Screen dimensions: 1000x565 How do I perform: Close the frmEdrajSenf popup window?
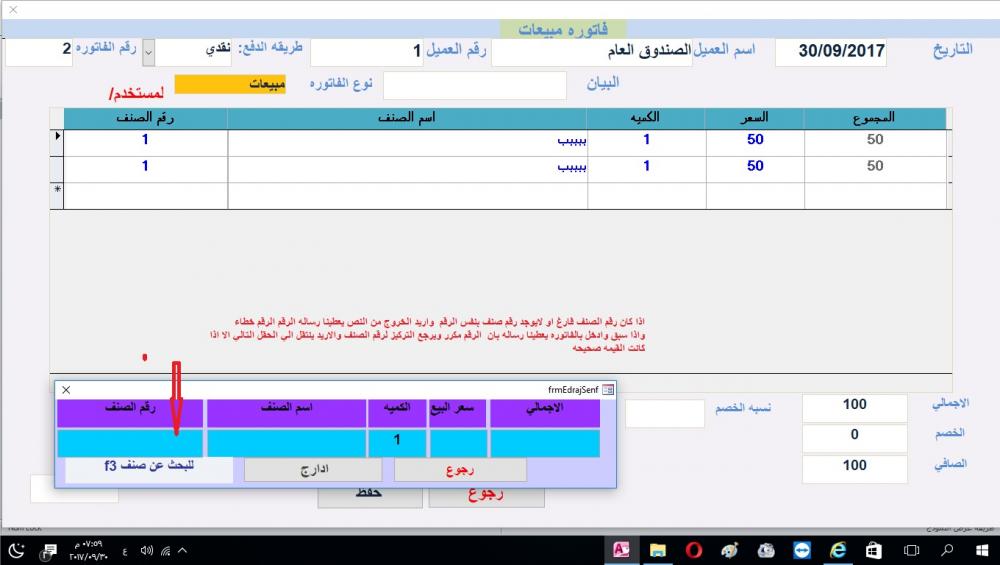tap(66, 390)
